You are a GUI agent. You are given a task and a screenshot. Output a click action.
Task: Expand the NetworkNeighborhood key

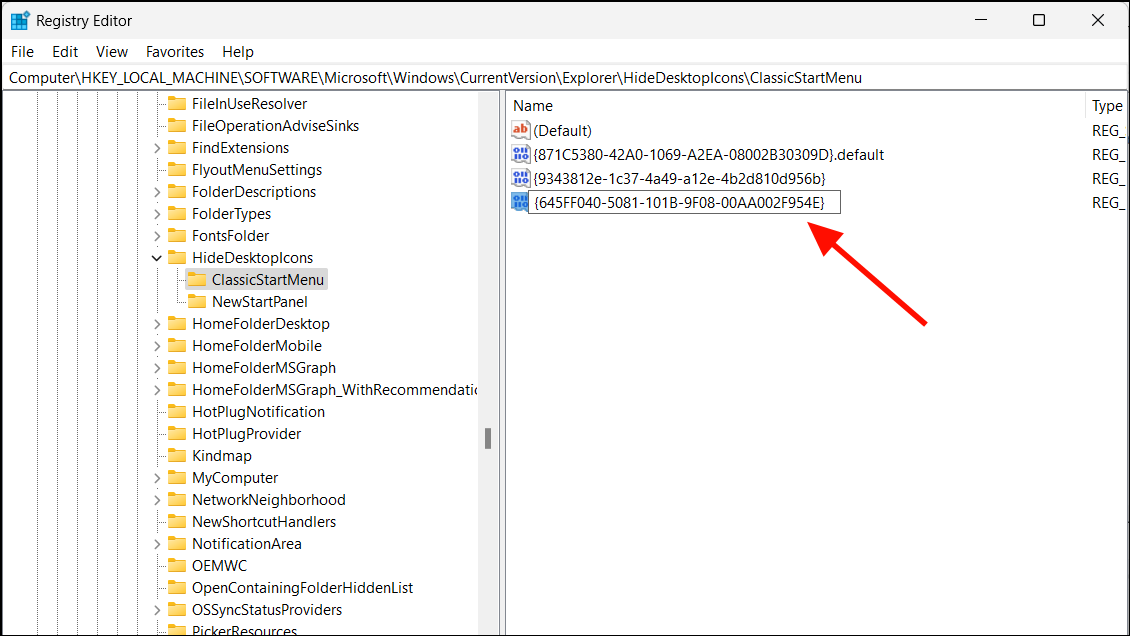click(157, 500)
